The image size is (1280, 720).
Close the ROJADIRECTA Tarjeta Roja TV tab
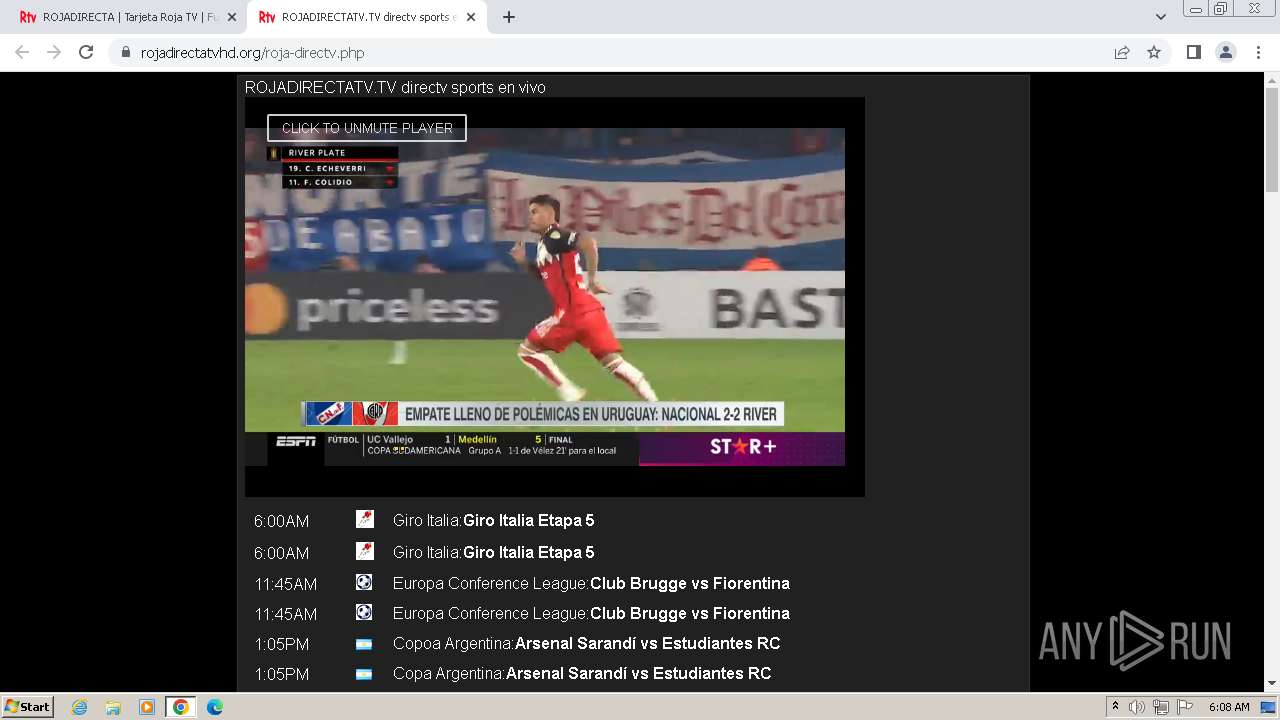tap(232, 17)
